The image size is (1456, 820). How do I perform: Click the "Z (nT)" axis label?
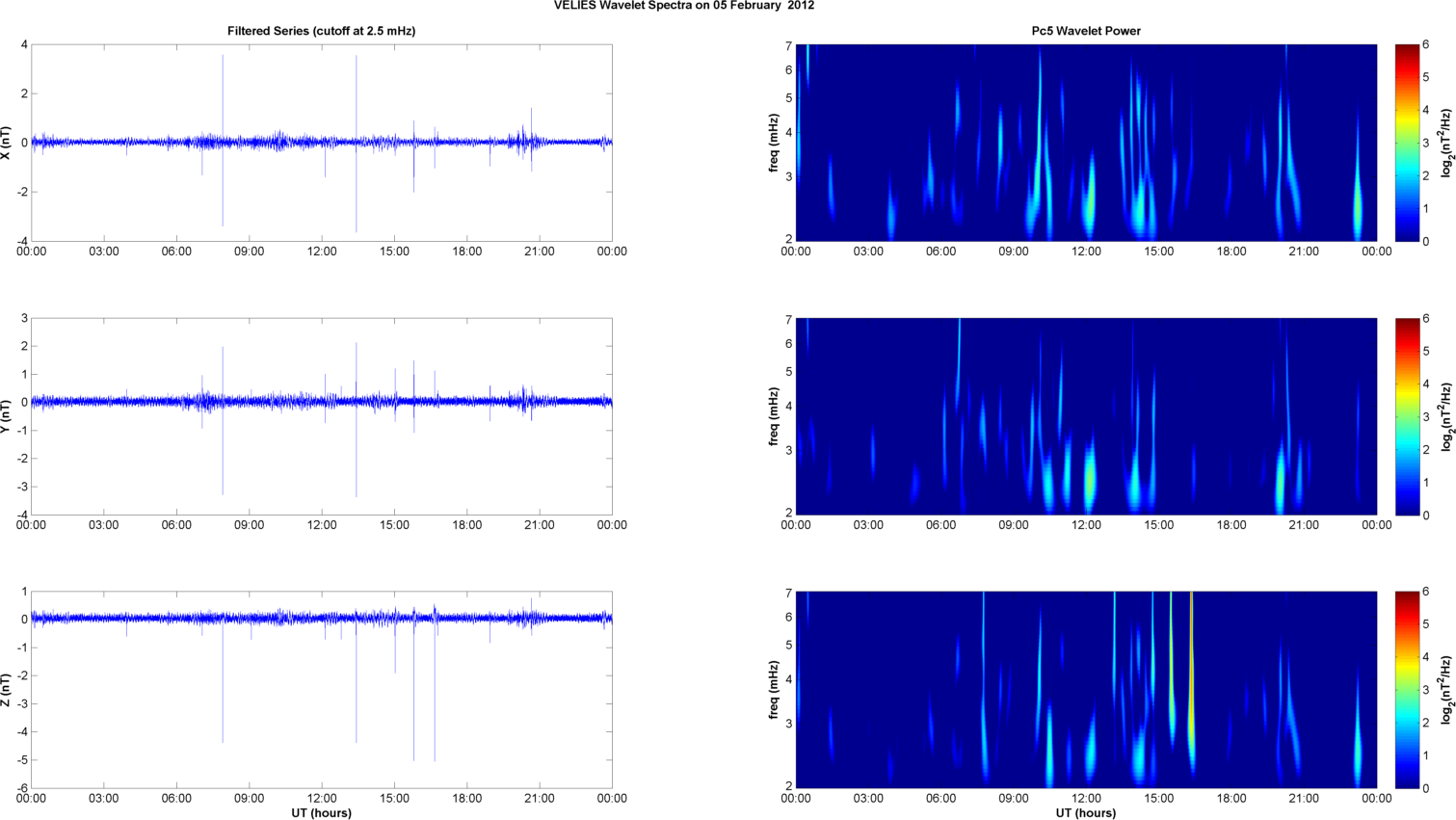tap(7, 690)
